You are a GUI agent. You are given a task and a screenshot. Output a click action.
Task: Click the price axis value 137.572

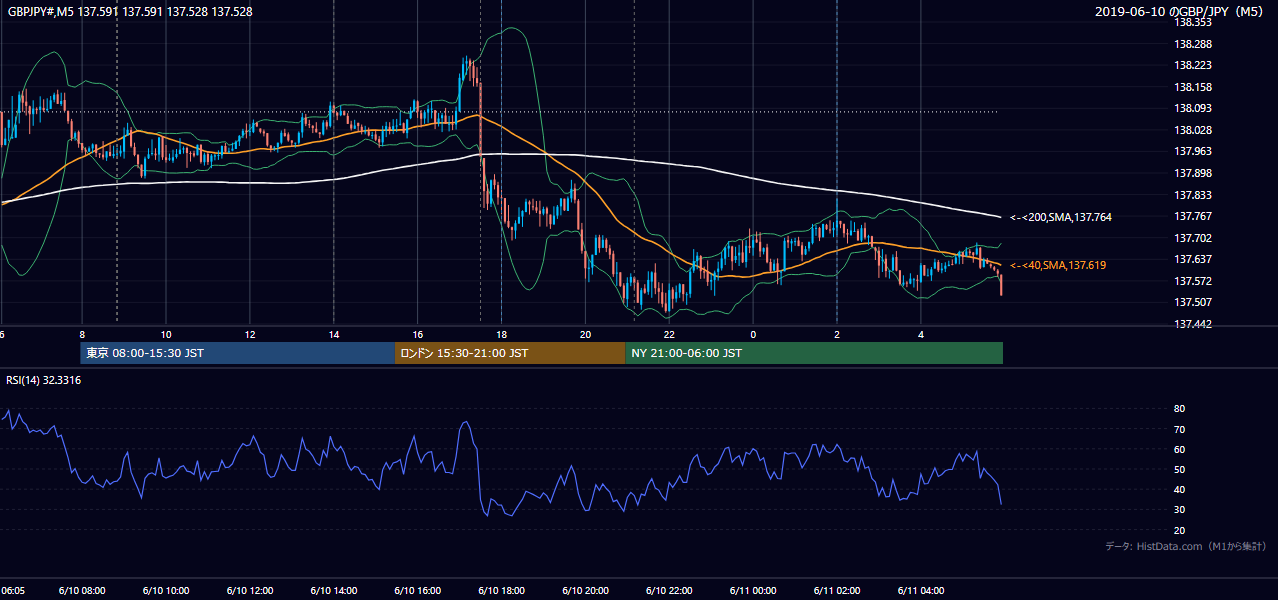pyautogui.click(x=1193, y=281)
